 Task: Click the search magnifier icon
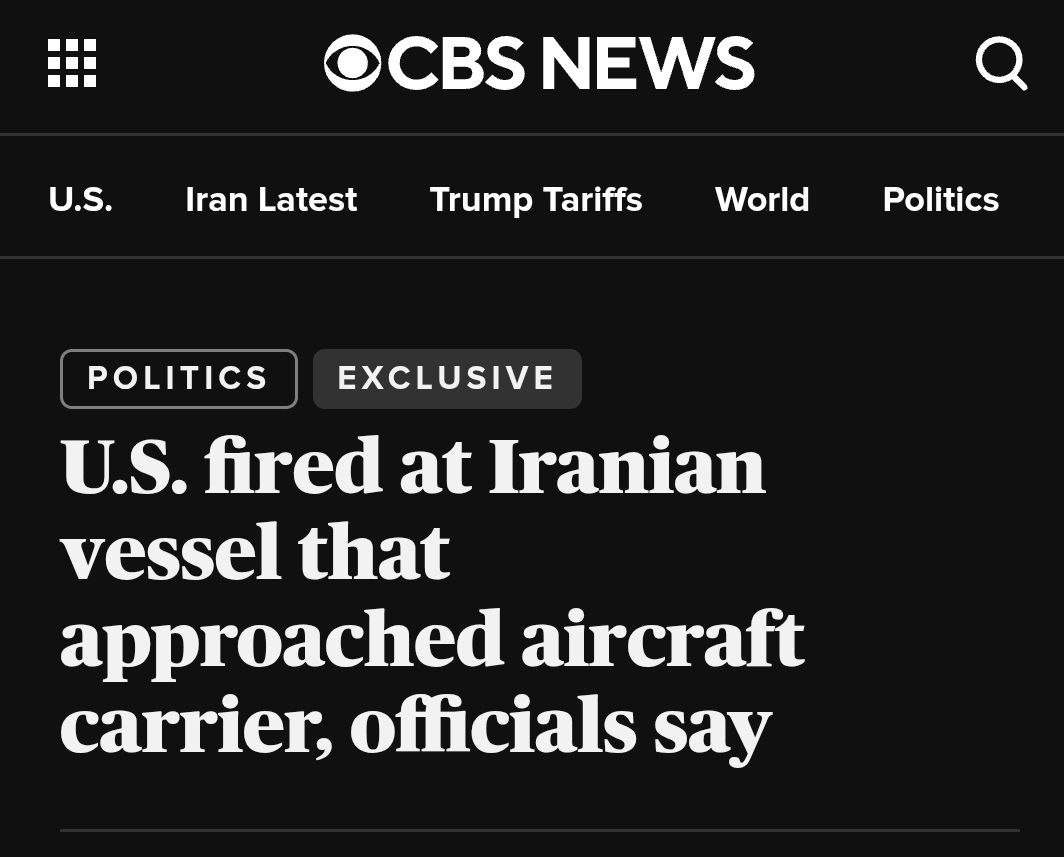(1001, 64)
